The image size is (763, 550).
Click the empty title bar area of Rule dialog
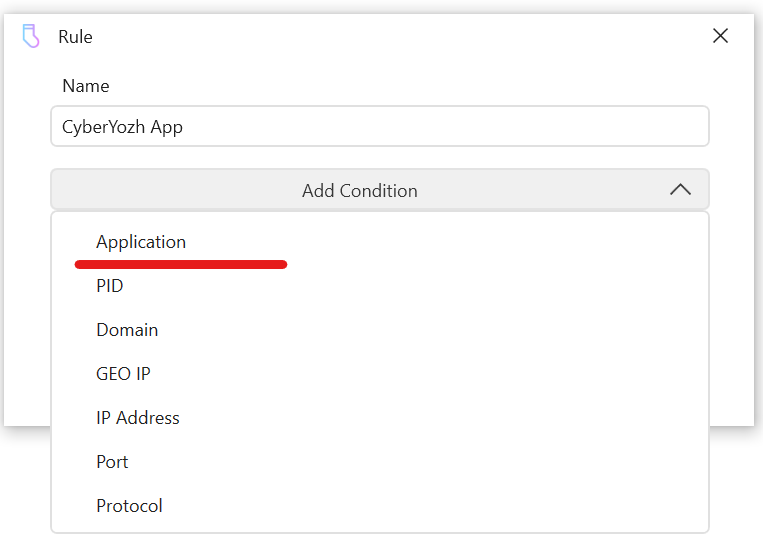[x=400, y=37]
